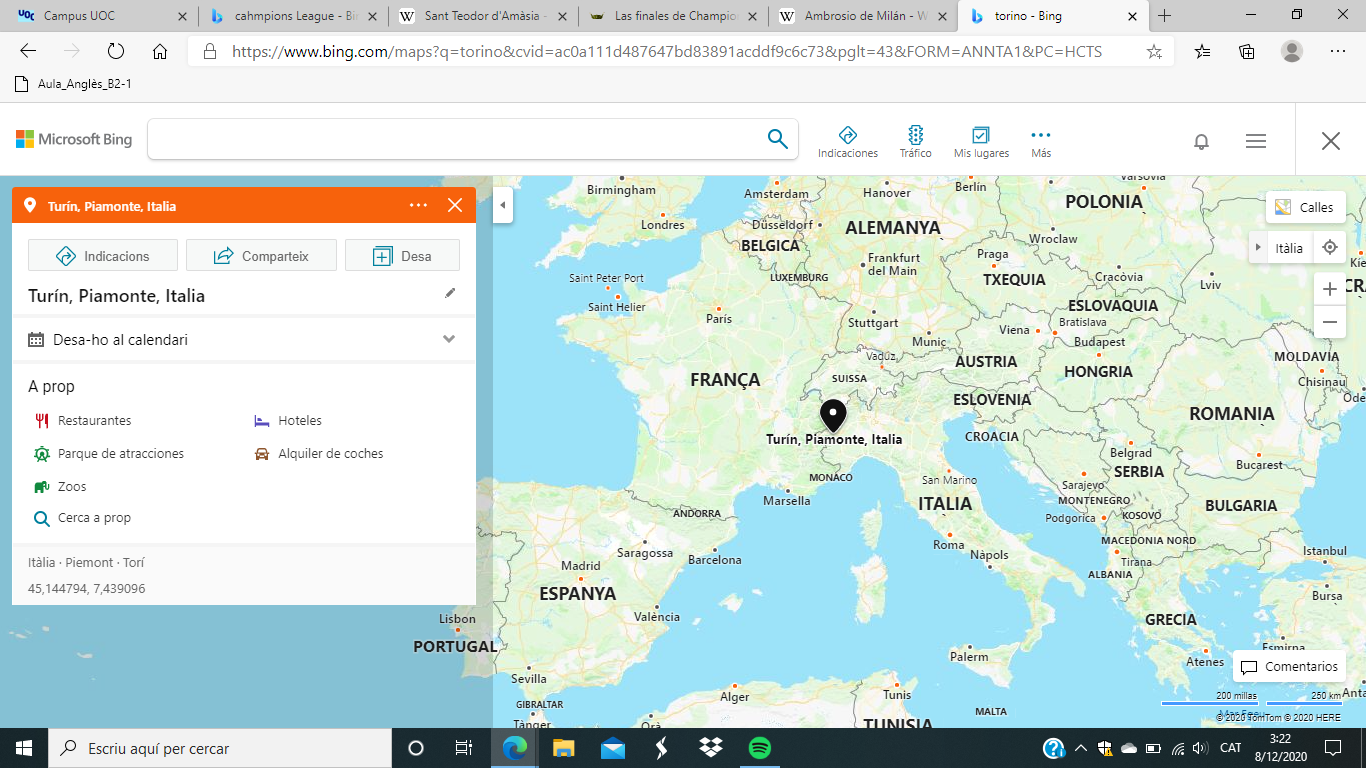Open the Comentarios feedback button
Viewport: 1366px width, 768px height.
click(x=1289, y=667)
